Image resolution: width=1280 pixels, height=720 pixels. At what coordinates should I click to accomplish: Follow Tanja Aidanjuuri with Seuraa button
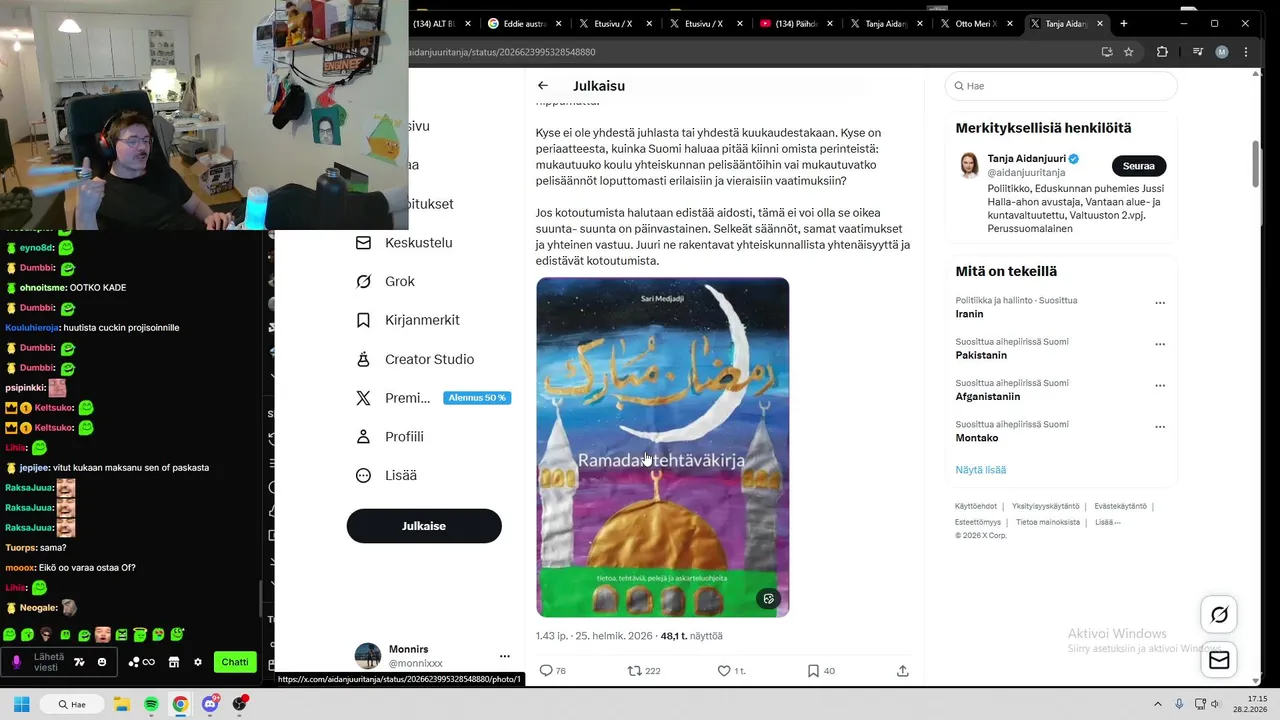click(1139, 166)
